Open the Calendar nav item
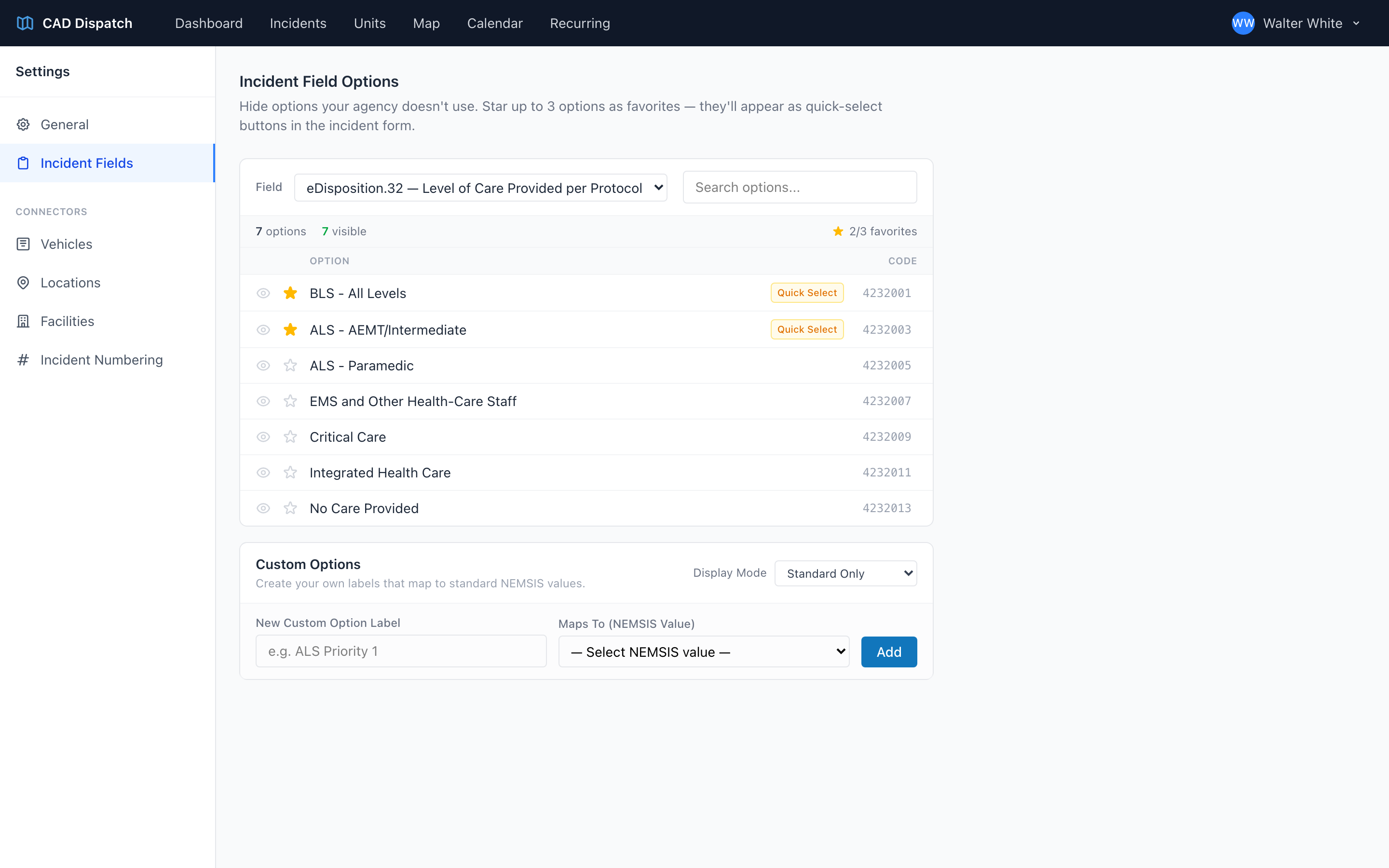The image size is (1389, 868). (495, 23)
